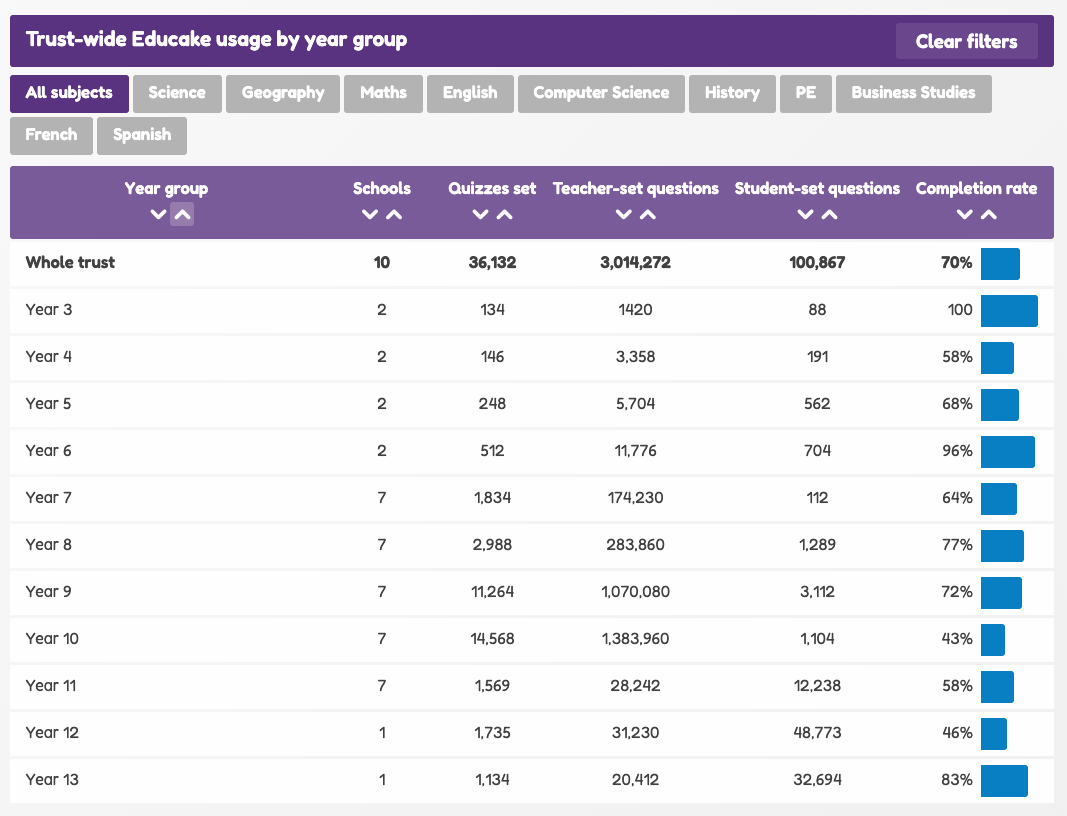This screenshot has height=816, width=1067.
Task: Click the 3,014,272 teacher-set questions value
Action: pos(636,263)
